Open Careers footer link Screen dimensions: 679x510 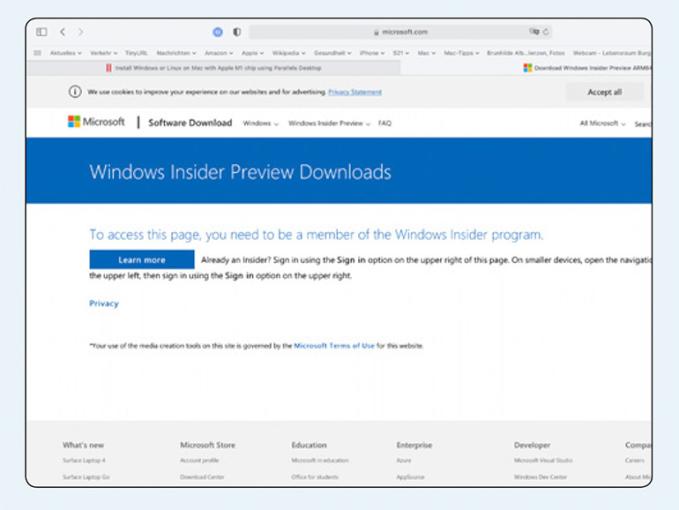point(635,460)
